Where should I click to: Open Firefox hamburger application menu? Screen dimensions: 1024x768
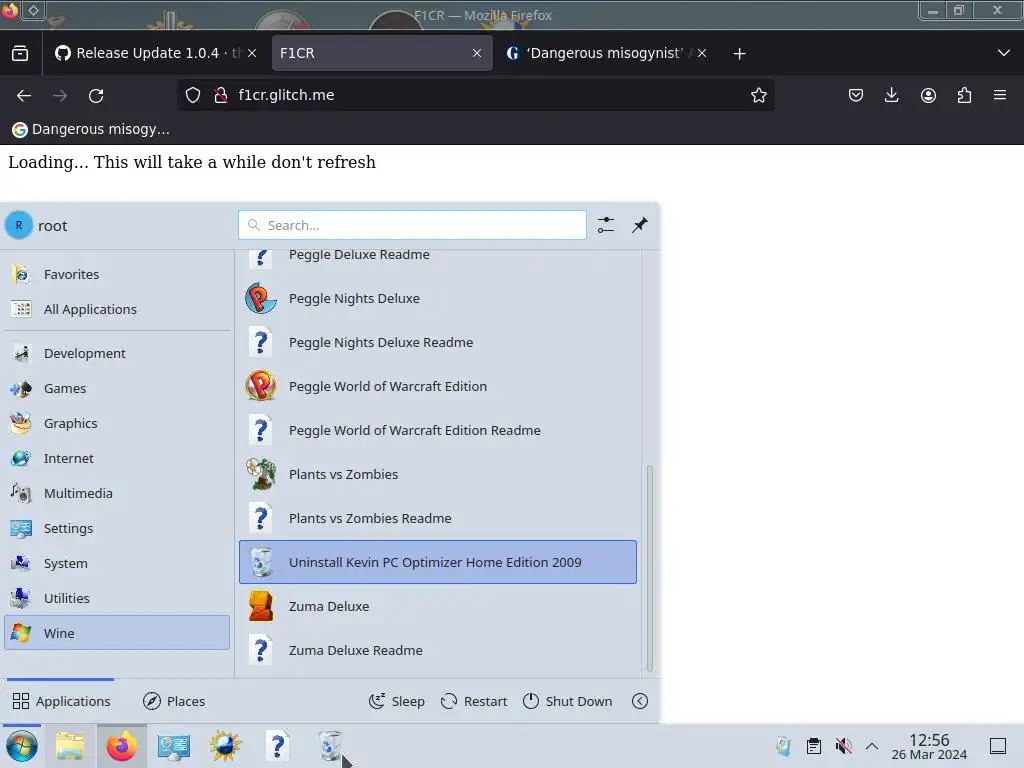click(x=1000, y=95)
